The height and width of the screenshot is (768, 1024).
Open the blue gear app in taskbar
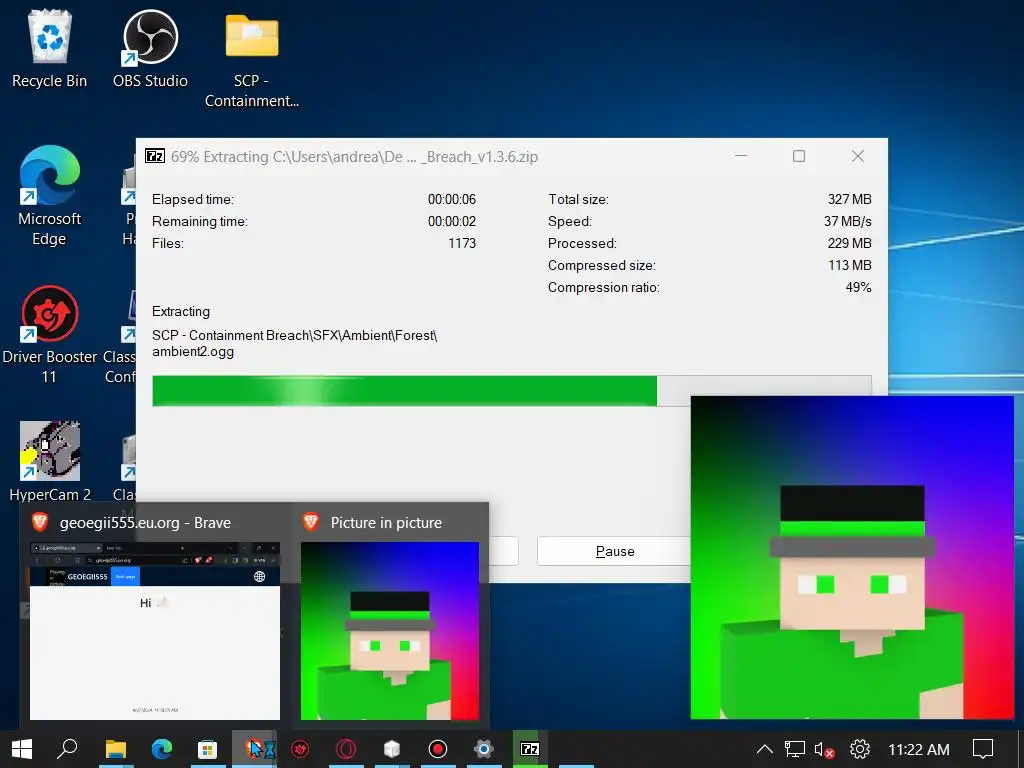[484, 749]
